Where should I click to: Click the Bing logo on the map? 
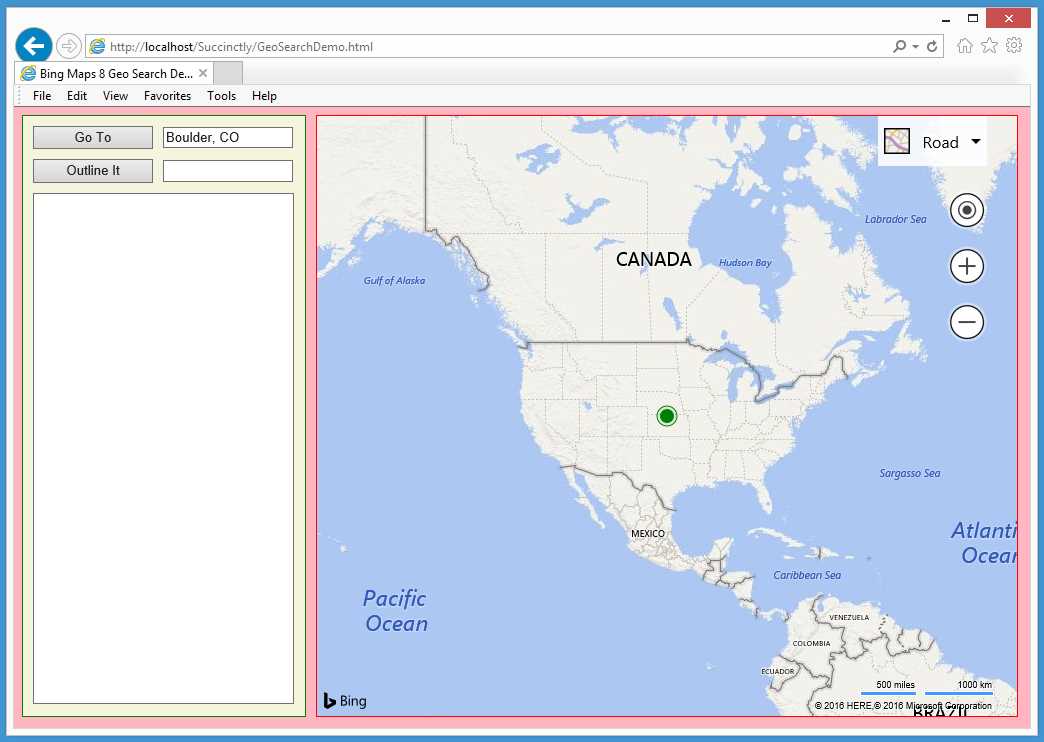(344, 701)
